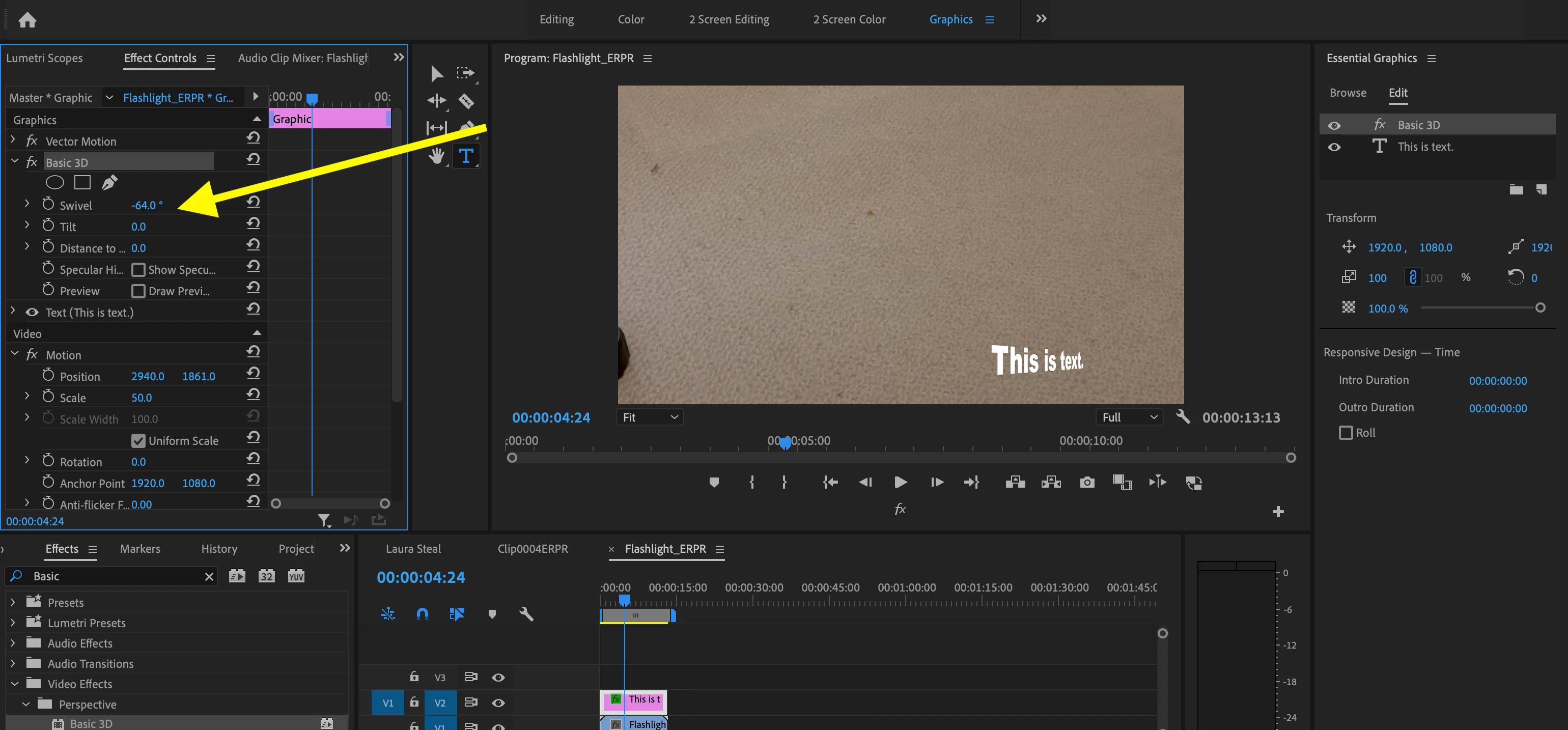Open the Full playback resolution dropdown
1568x730 pixels.
point(1129,417)
